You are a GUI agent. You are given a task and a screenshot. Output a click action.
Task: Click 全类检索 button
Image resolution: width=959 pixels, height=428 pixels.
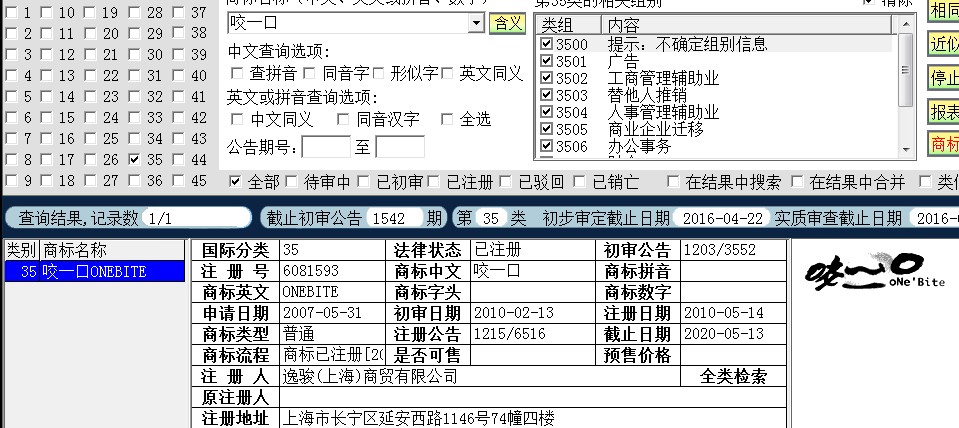733,376
